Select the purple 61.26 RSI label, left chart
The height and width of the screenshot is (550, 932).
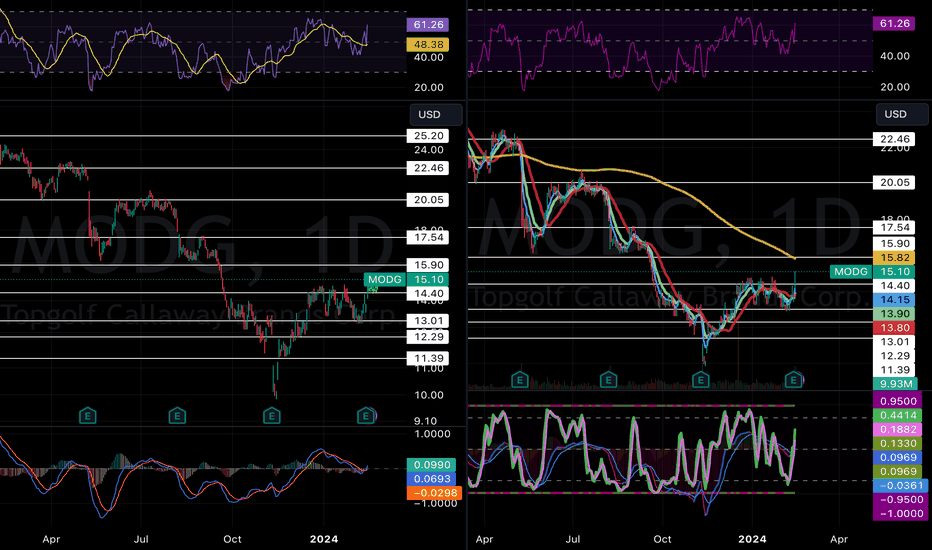[428, 25]
